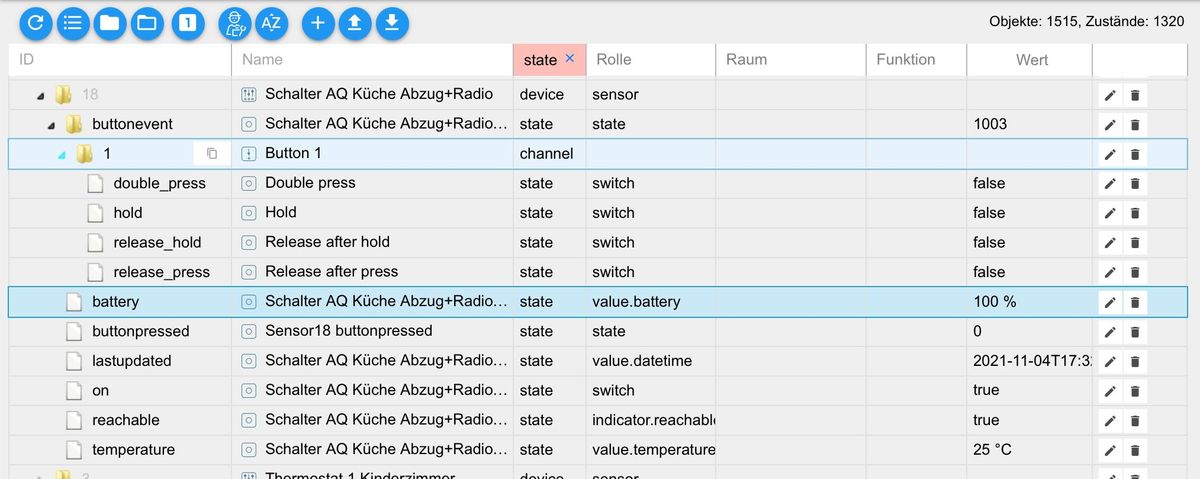The width and height of the screenshot is (1200, 479).
Task: Expand all nodes with the open folder icon
Action: [148, 23]
